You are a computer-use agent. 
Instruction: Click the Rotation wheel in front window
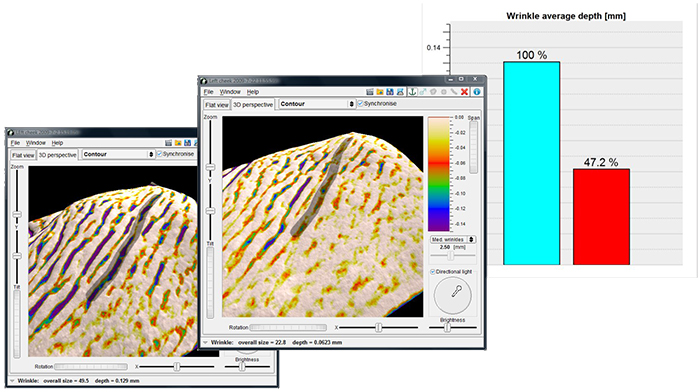(x=288, y=327)
